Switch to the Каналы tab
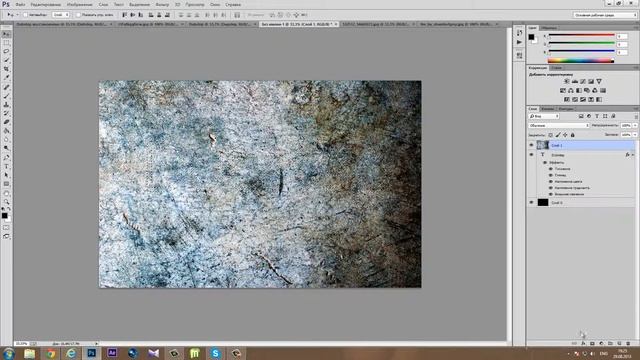Screen dimensions: 640x360 click(548, 109)
